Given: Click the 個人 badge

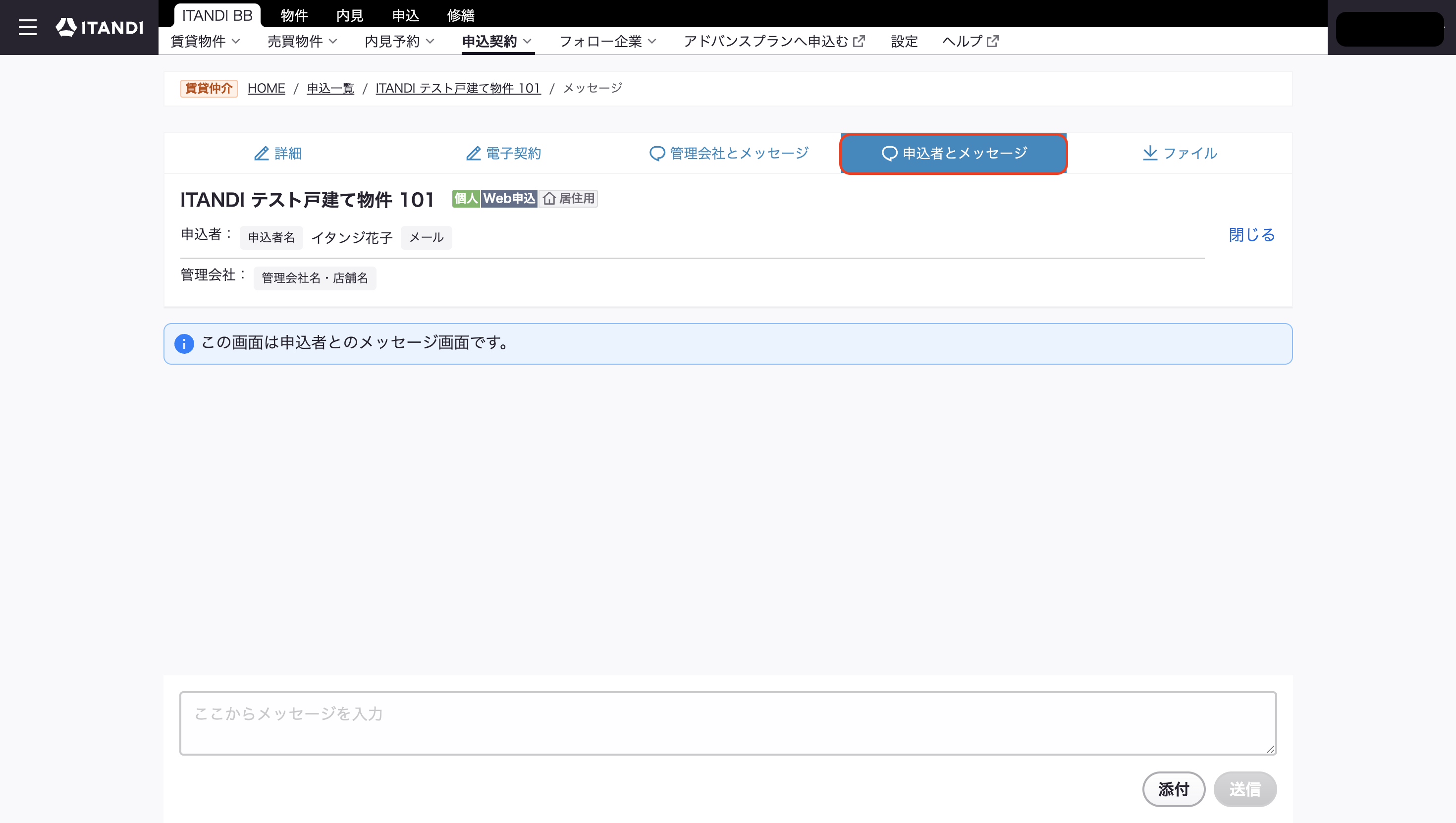Looking at the screenshot, I should point(466,198).
